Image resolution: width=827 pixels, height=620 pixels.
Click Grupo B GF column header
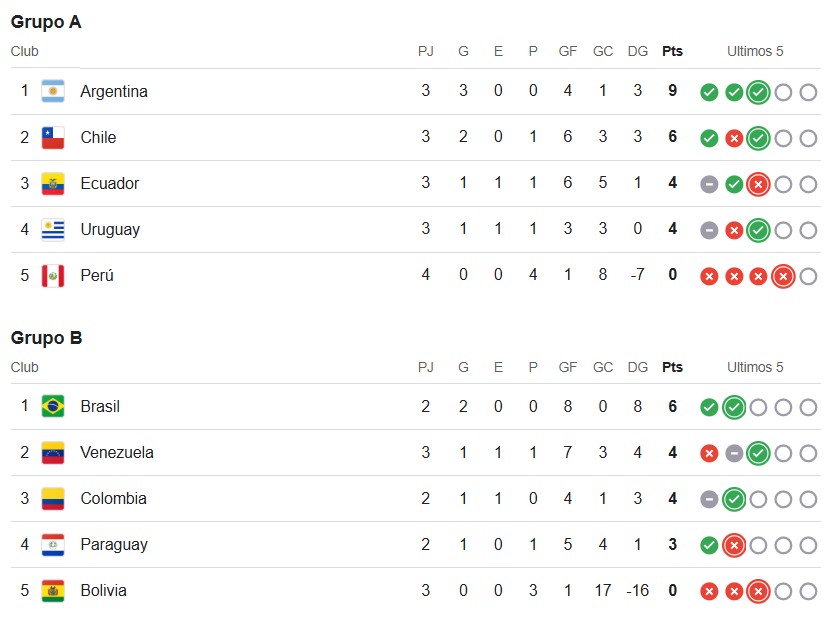click(x=568, y=367)
